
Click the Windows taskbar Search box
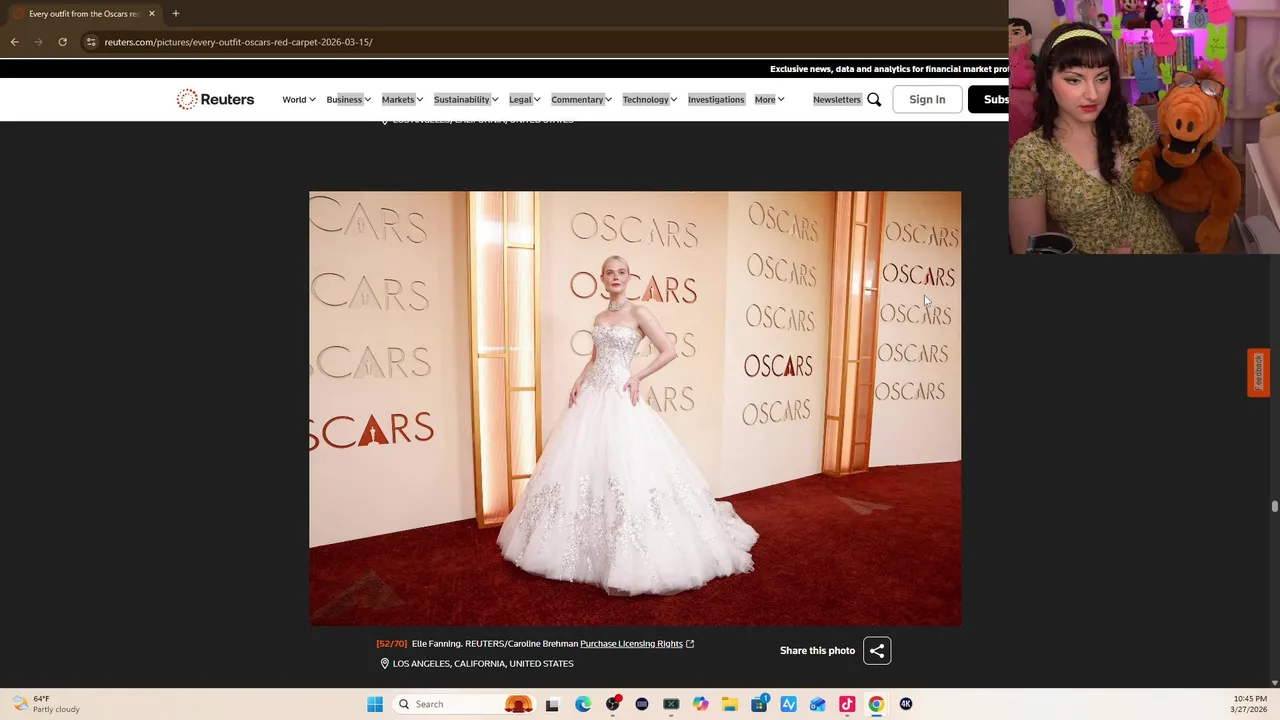click(x=465, y=704)
